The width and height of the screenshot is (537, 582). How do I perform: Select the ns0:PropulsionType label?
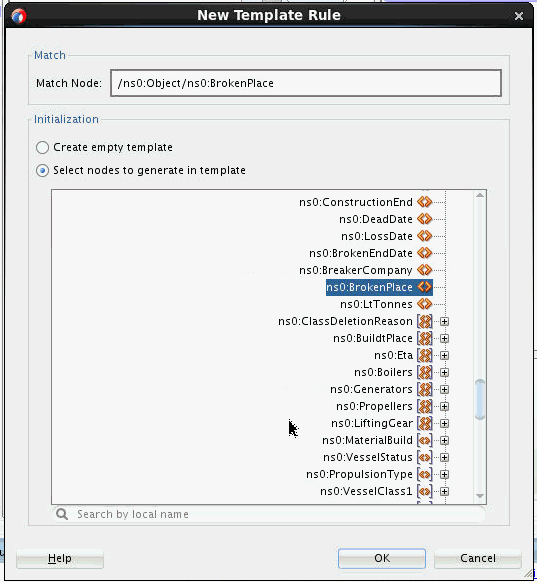coord(359,475)
